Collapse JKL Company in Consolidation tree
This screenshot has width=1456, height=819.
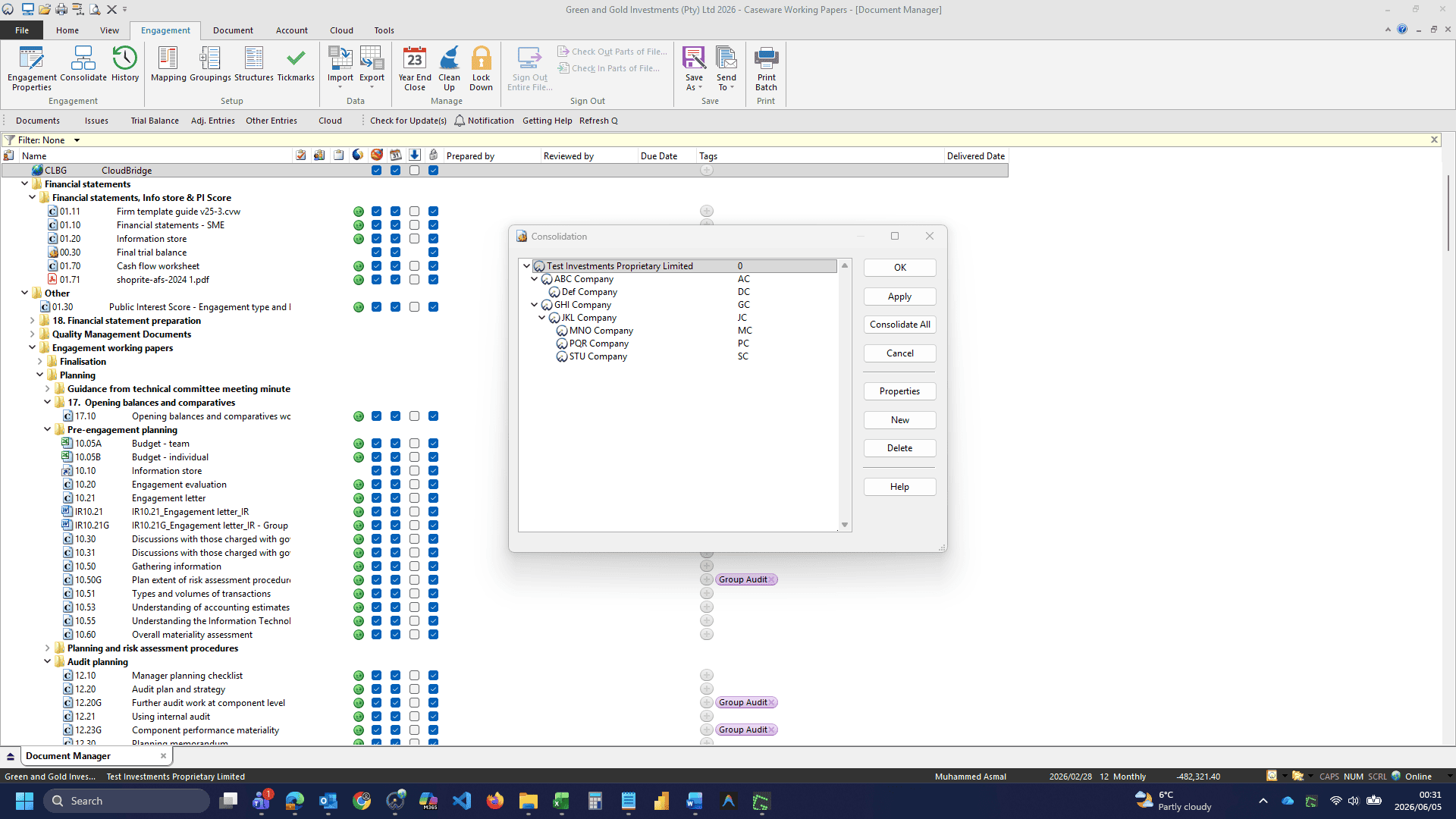tap(541, 318)
